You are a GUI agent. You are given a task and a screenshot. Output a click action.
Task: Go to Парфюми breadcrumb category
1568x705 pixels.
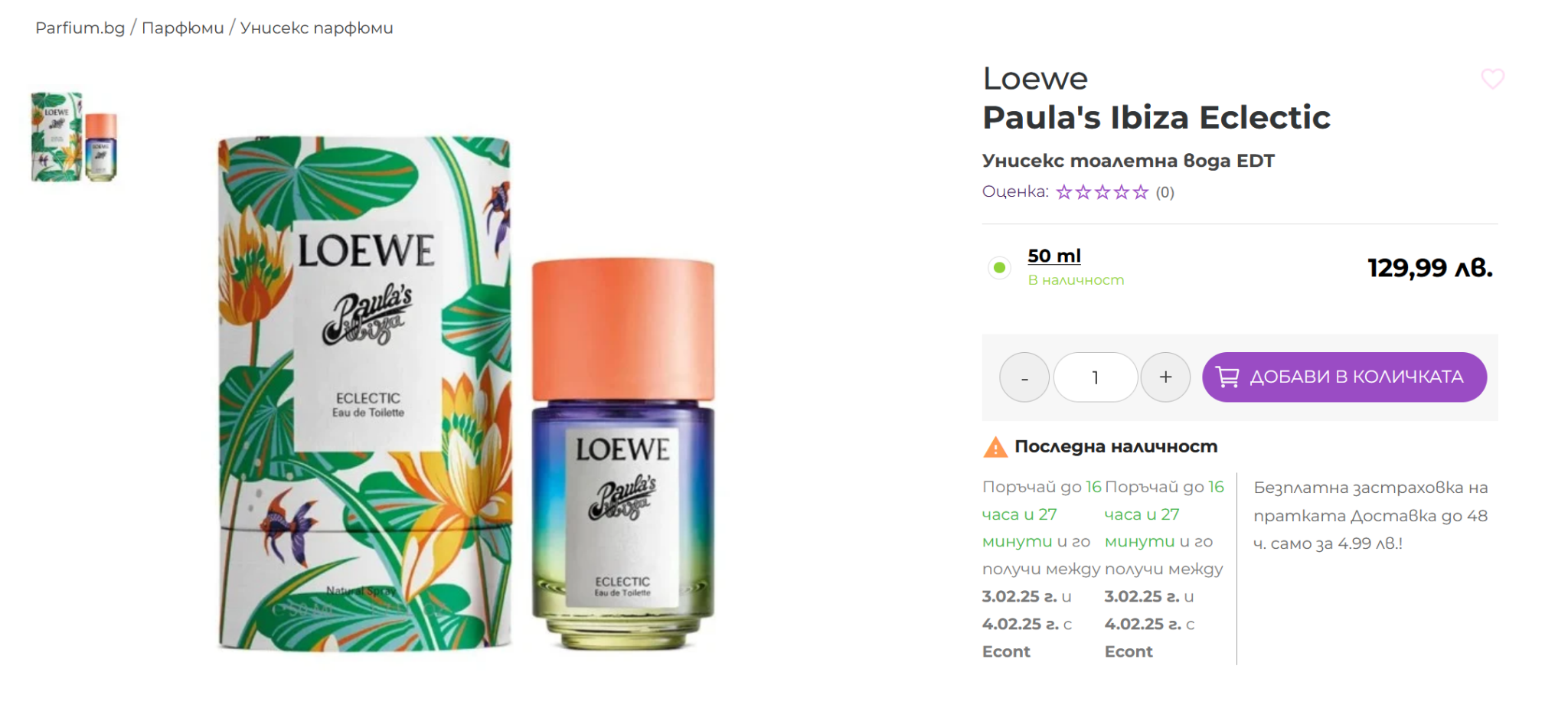(x=183, y=28)
